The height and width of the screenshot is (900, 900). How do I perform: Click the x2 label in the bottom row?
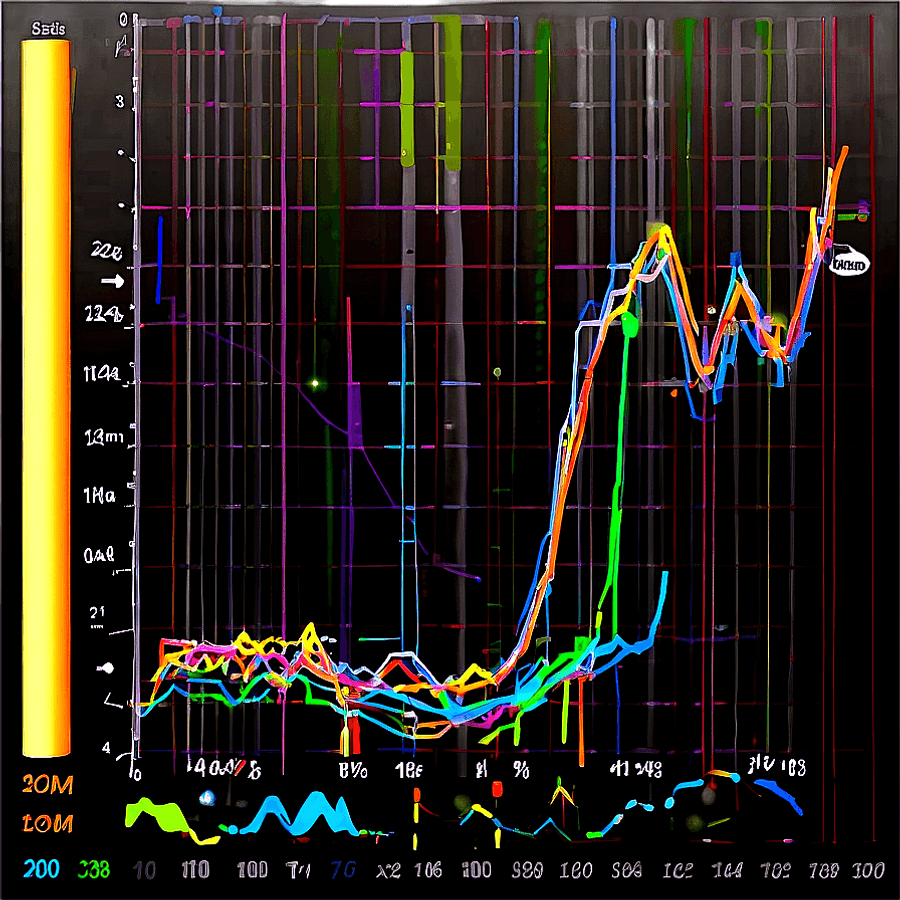(389, 868)
